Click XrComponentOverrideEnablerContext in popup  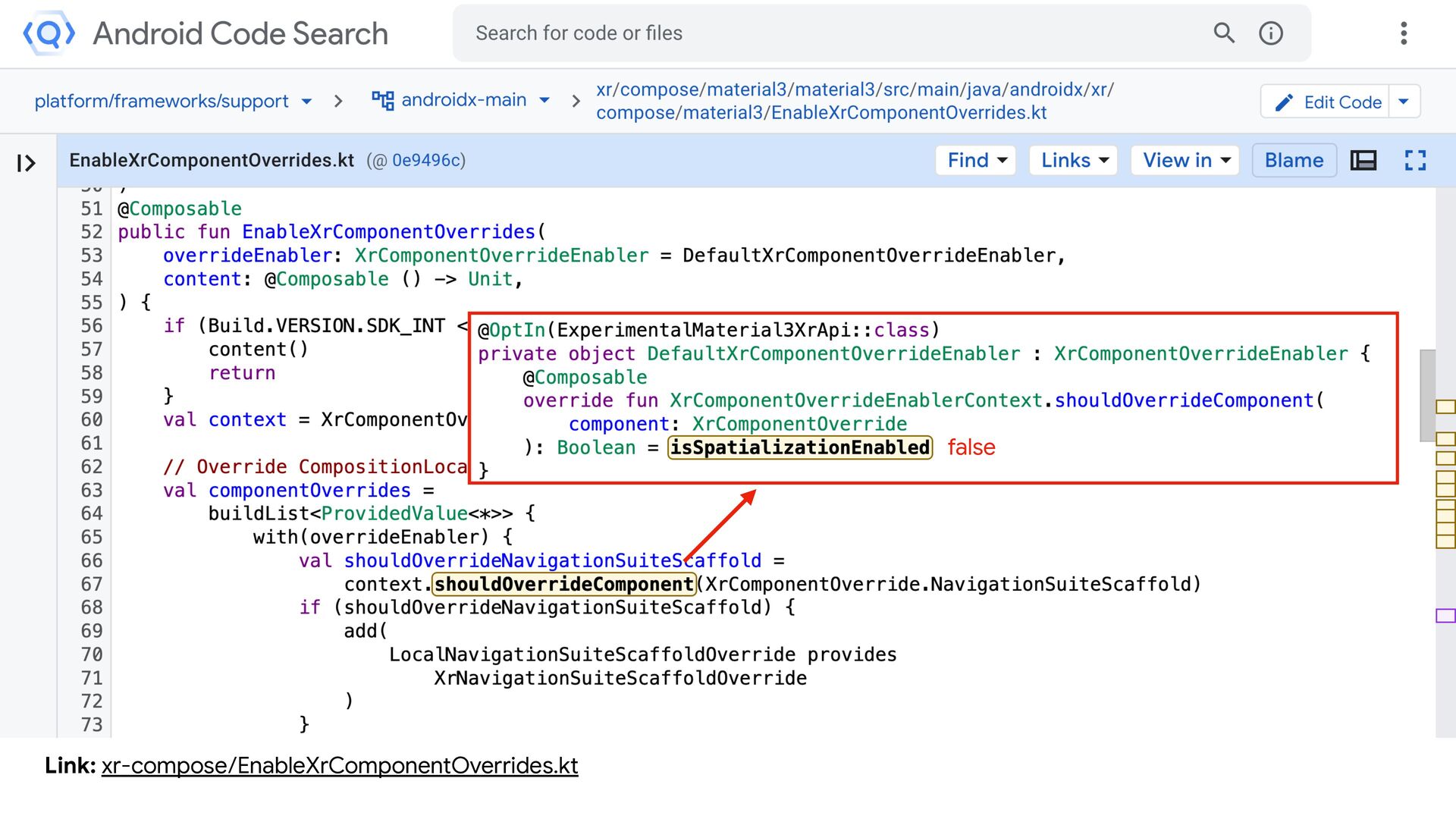tap(856, 400)
